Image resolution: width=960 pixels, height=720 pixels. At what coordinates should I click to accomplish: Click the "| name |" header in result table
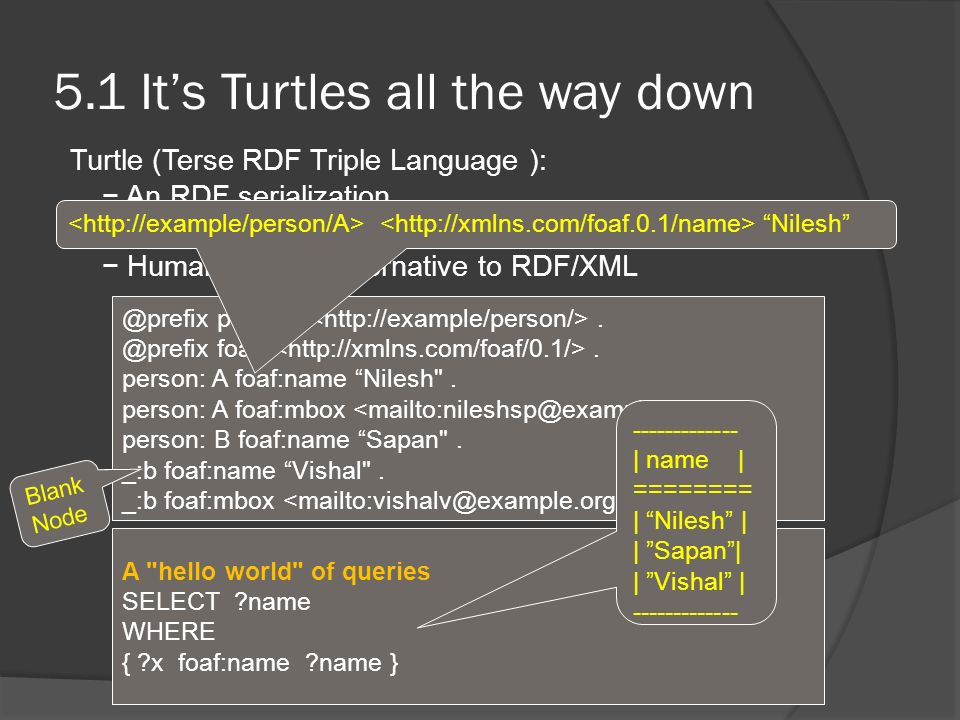coord(689,460)
